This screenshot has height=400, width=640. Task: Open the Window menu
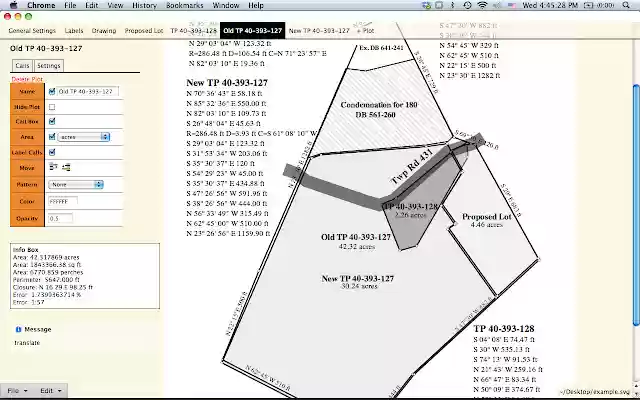click(226, 5)
